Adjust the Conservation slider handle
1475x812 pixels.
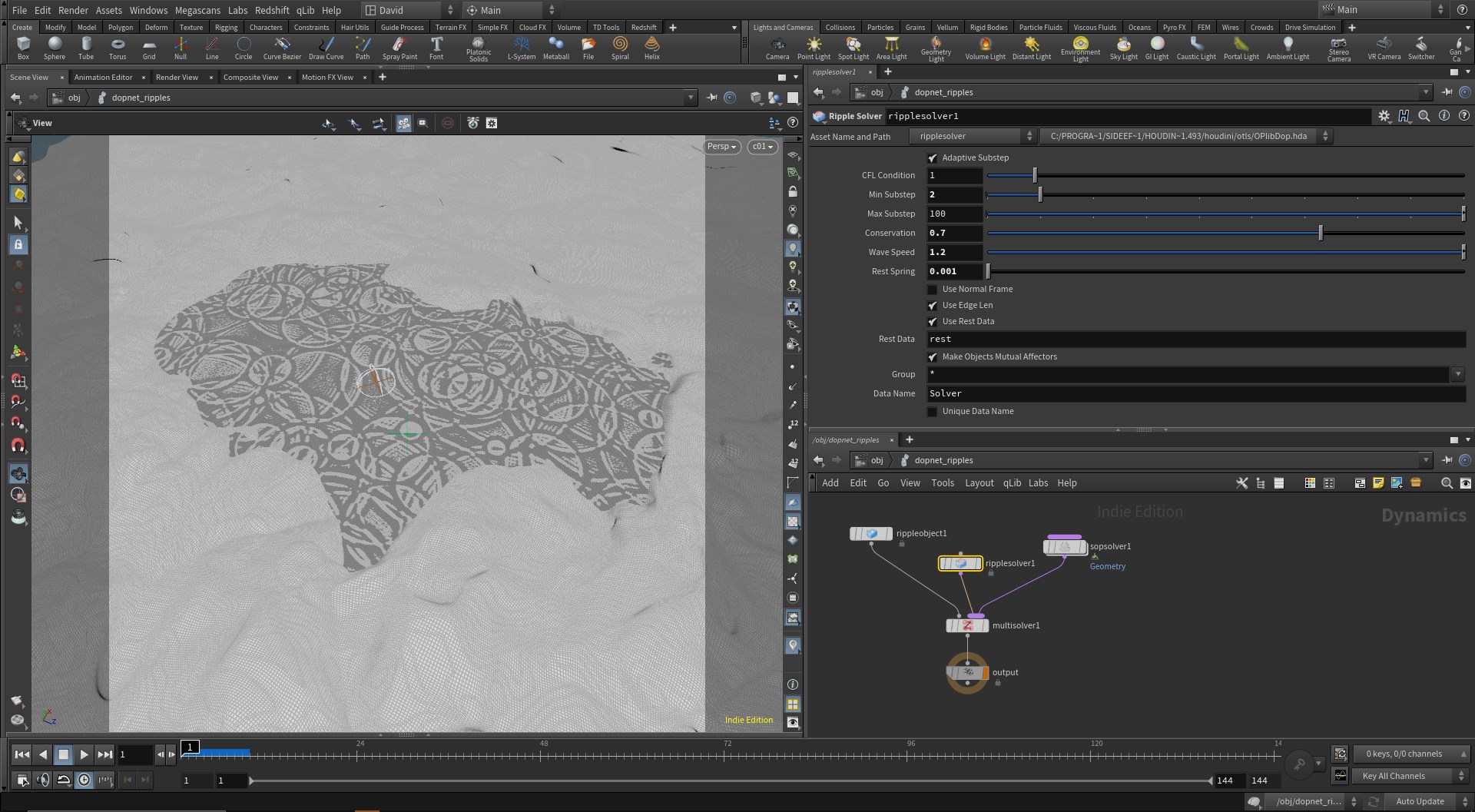coord(1321,233)
